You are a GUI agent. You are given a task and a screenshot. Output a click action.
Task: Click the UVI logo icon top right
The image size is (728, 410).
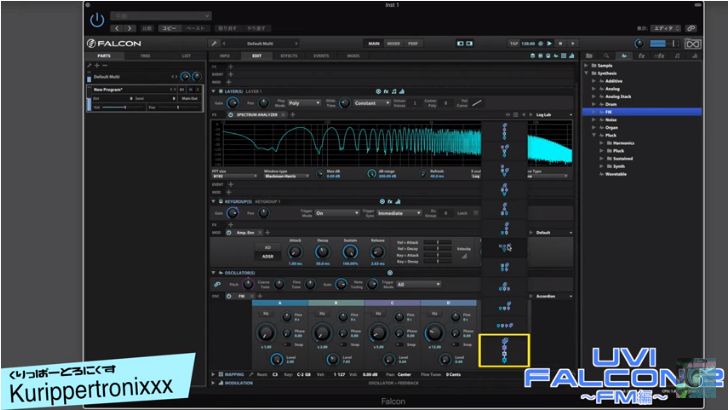pos(692,44)
